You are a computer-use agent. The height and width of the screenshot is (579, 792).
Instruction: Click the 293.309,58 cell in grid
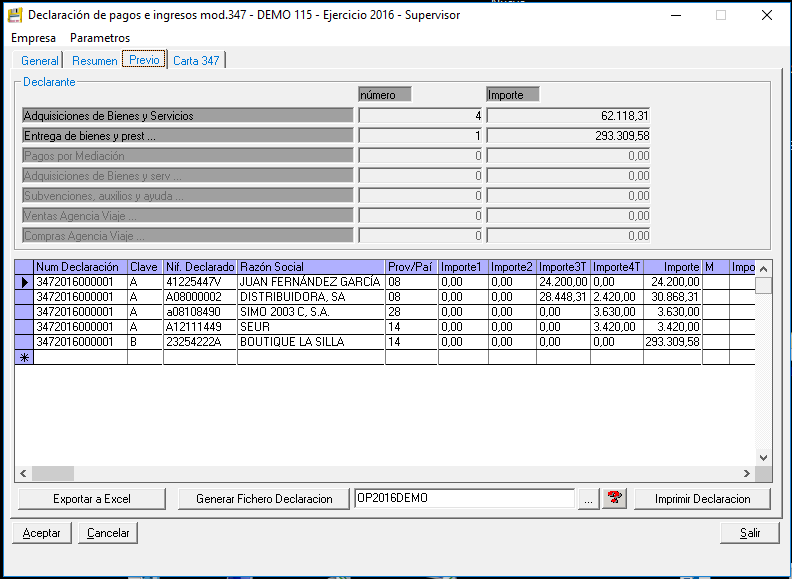click(x=672, y=342)
